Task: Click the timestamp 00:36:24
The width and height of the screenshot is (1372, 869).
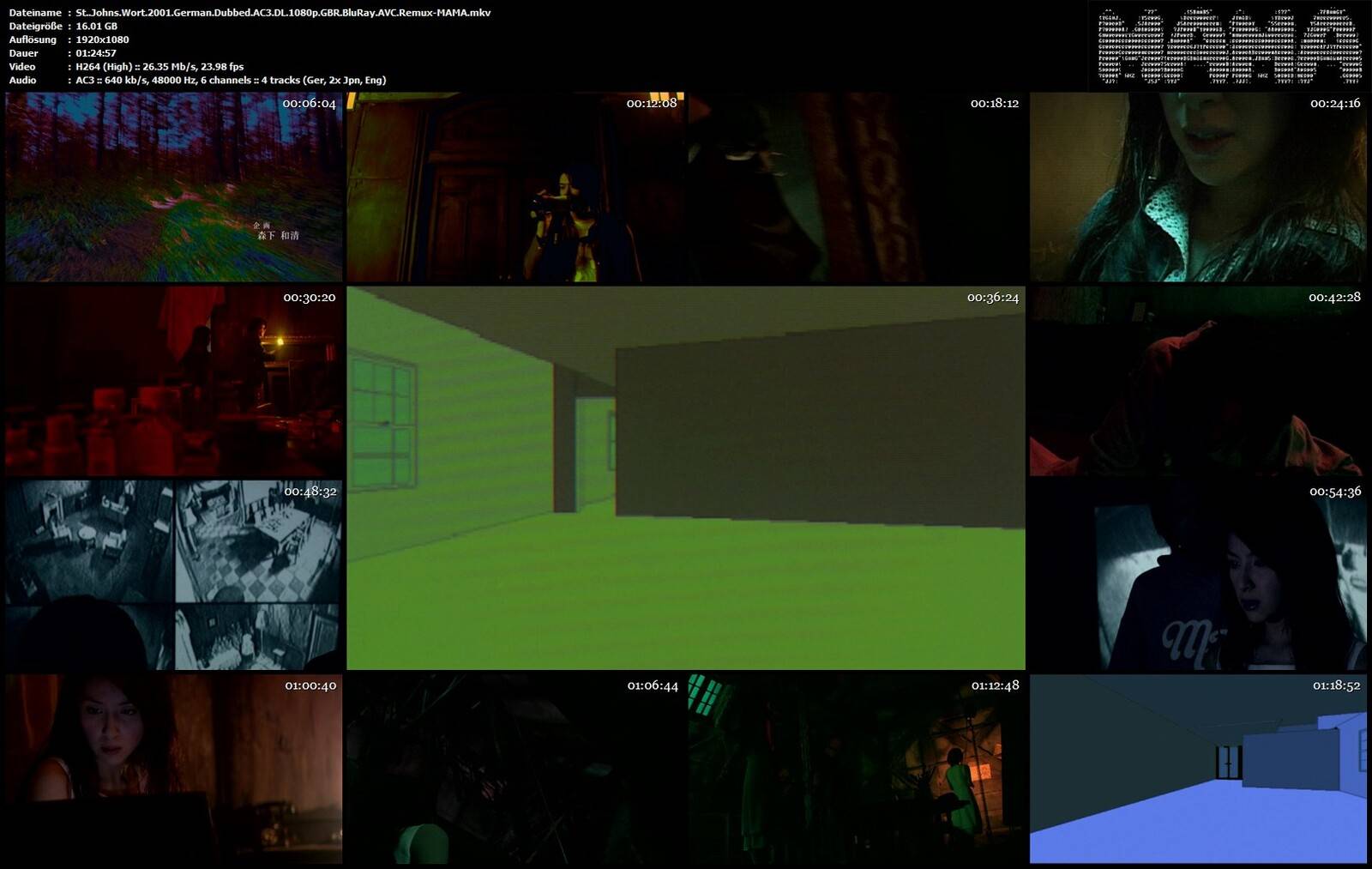Action: pyautogui.click(x=993, y=298)
